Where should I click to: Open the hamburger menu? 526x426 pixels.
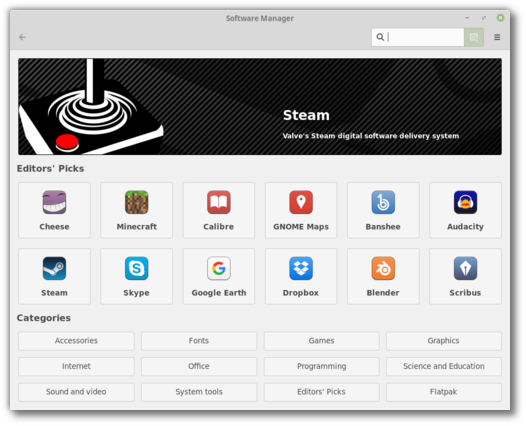[x=497, y=37]
